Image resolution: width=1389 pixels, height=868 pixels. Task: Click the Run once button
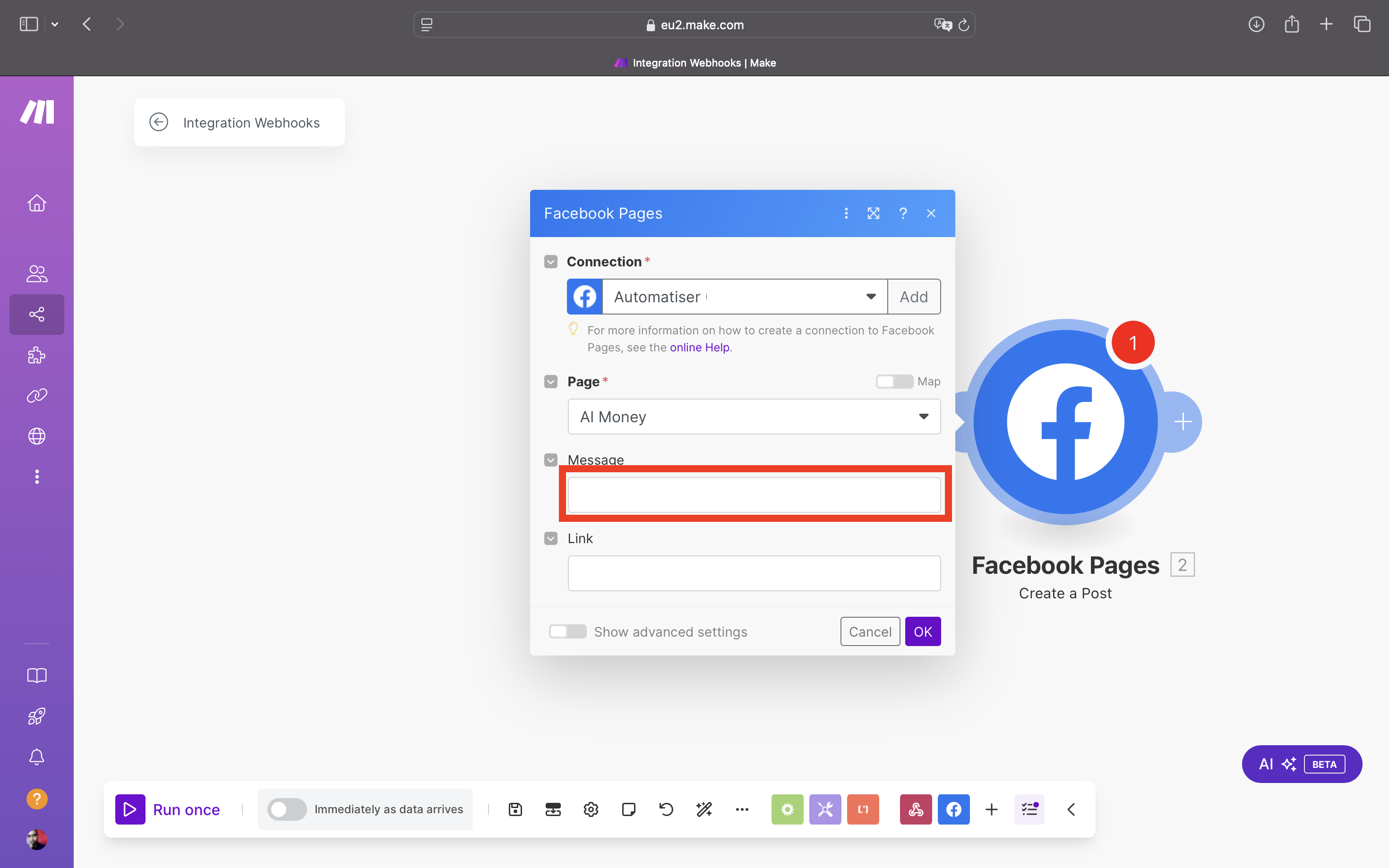[168, 809]
